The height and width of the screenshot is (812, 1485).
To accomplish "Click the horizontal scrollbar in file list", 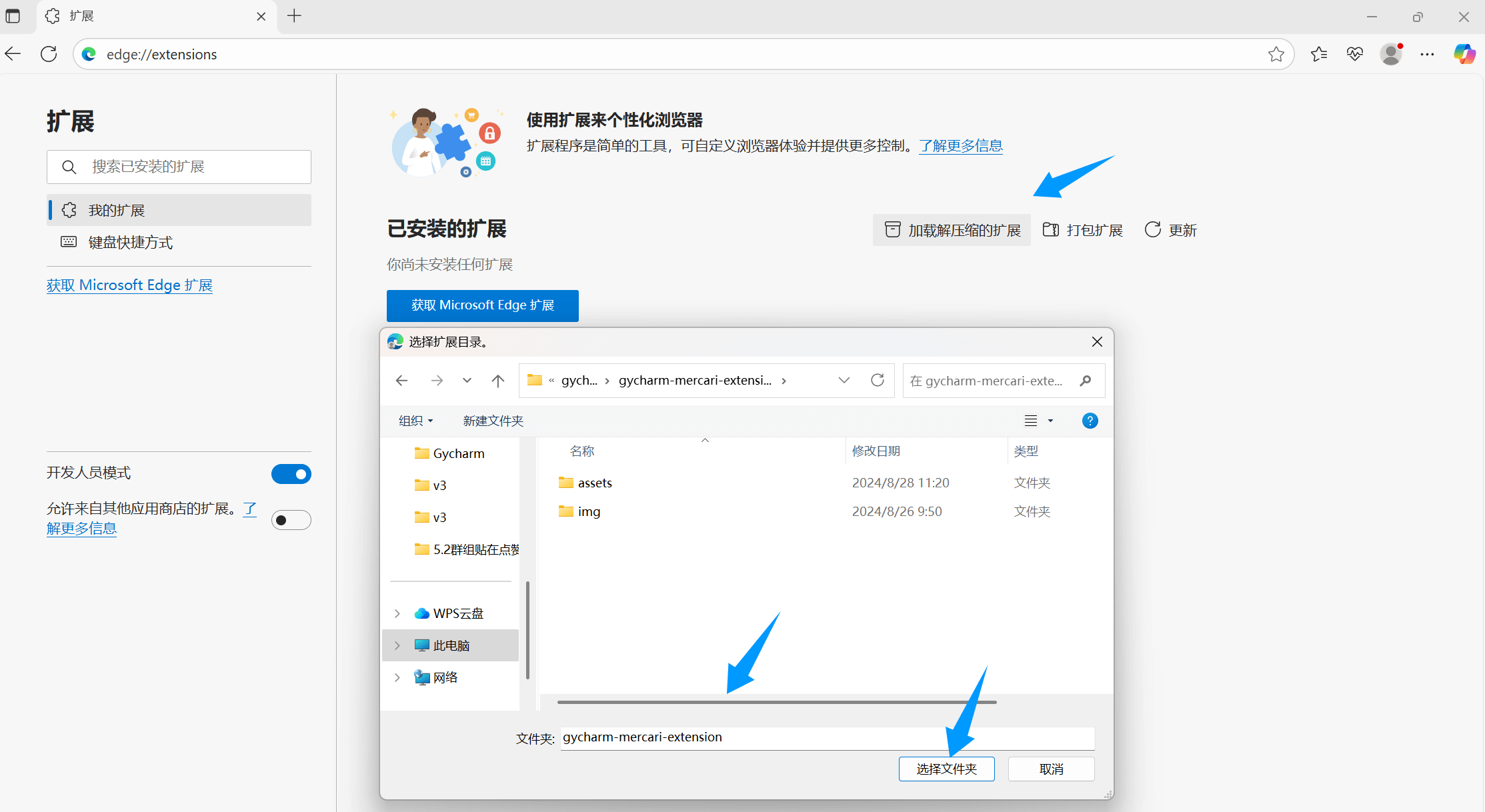I will 776,702.
